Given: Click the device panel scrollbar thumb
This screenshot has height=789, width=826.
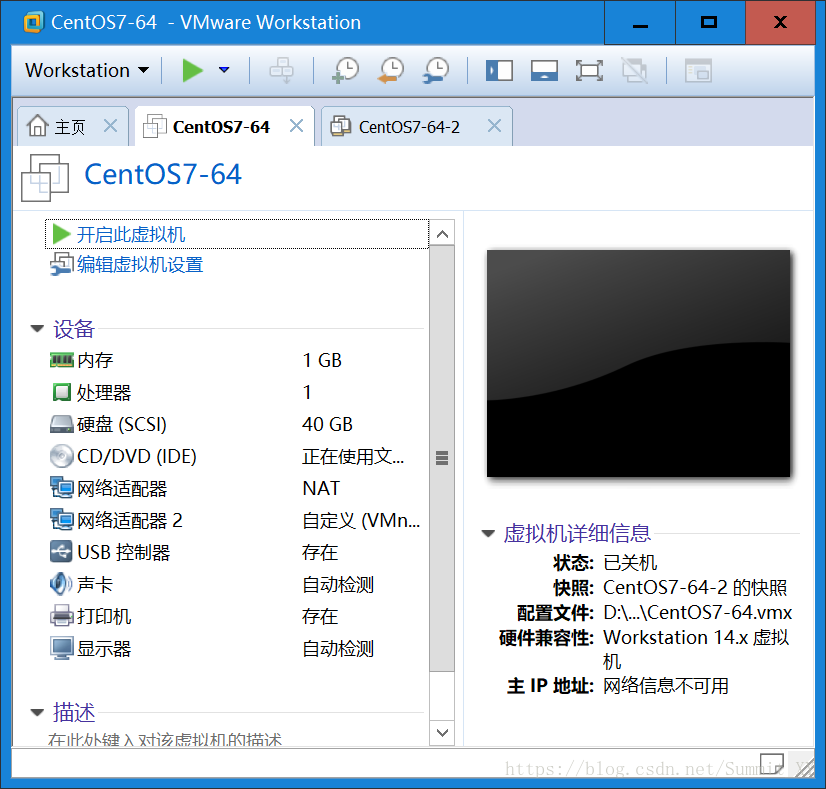Looking at the screenshot, I should [x=442, y=458].
